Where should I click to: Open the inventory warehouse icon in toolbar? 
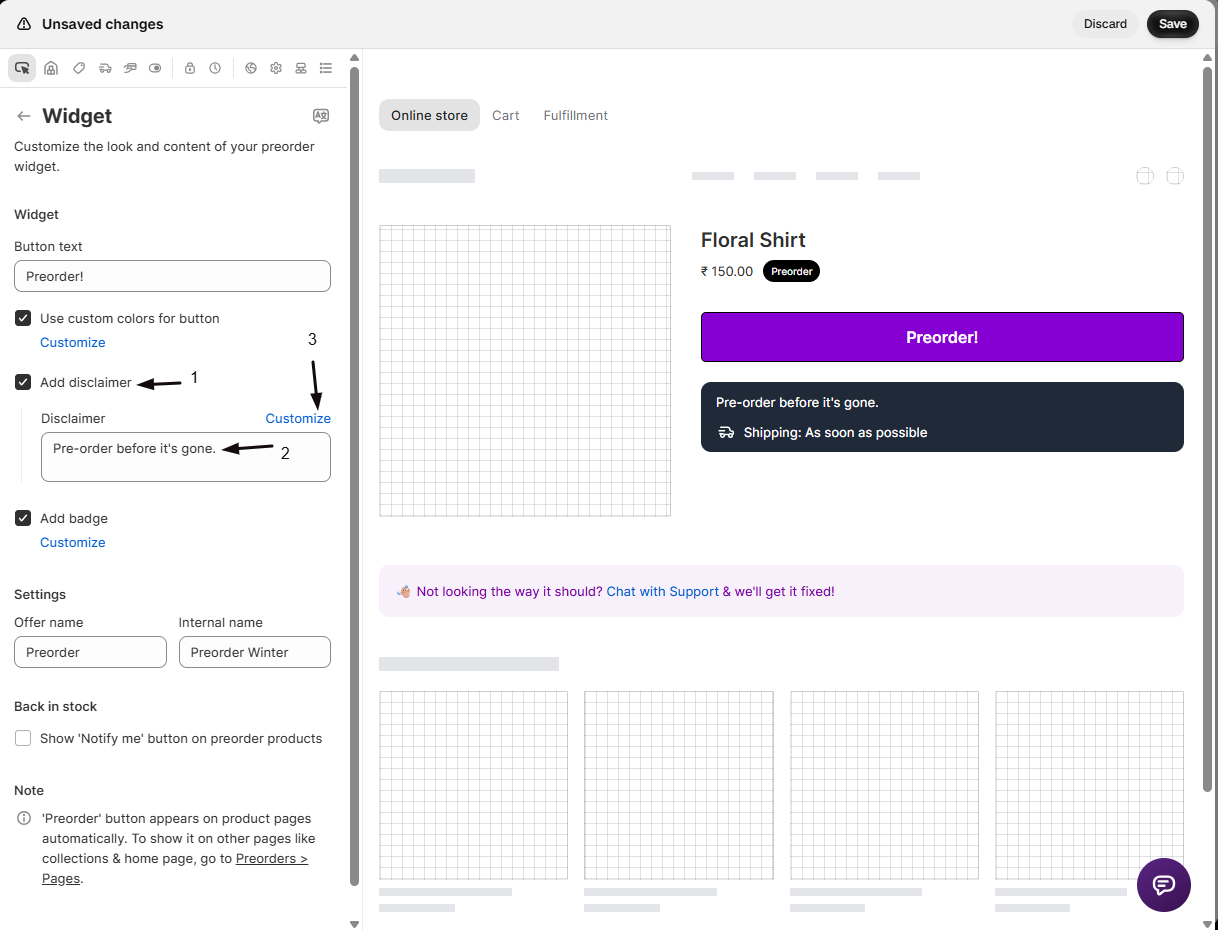point(51,68)
